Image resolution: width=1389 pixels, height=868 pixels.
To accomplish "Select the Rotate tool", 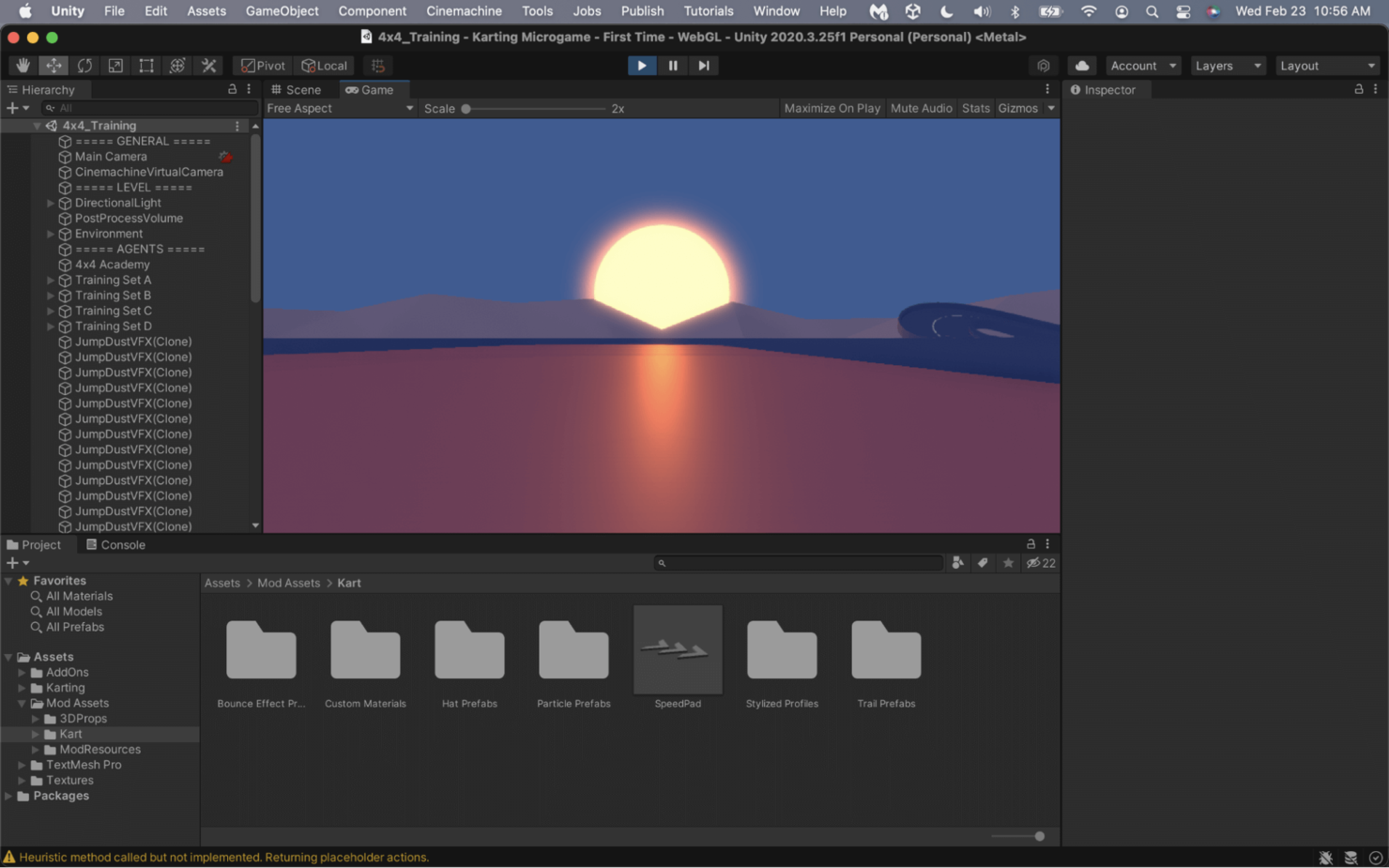I will click(84, 65).
